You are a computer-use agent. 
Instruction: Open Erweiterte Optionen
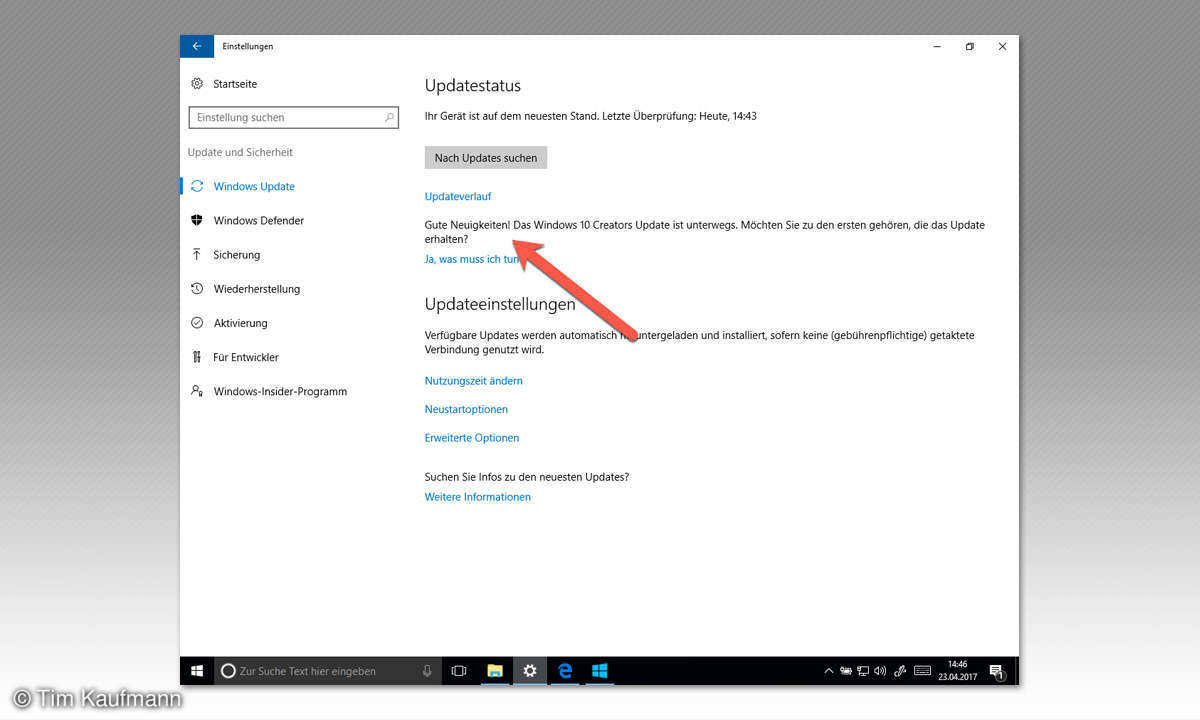click(472, 438)
